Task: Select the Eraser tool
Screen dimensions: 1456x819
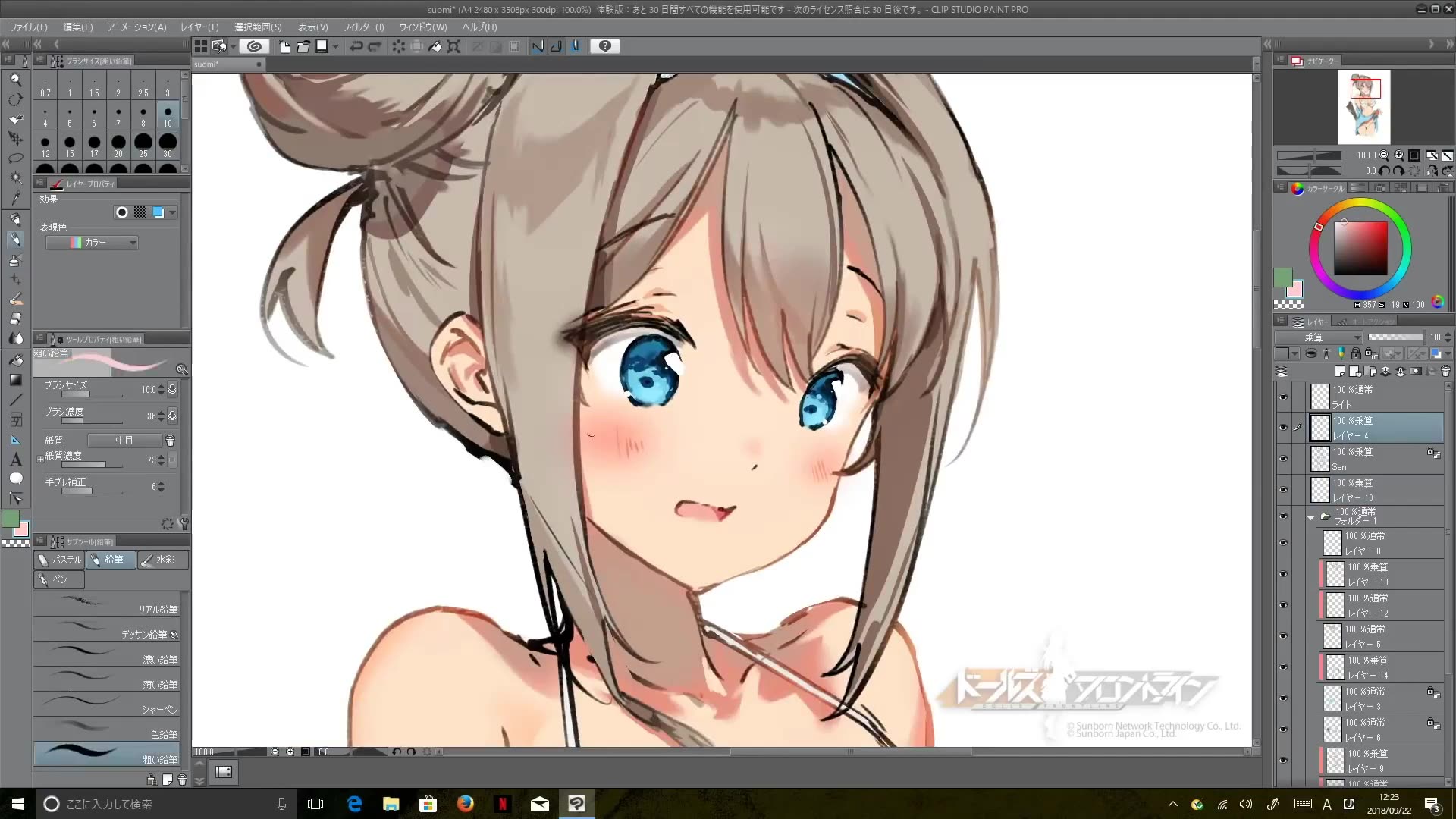Action: [15, 318]
